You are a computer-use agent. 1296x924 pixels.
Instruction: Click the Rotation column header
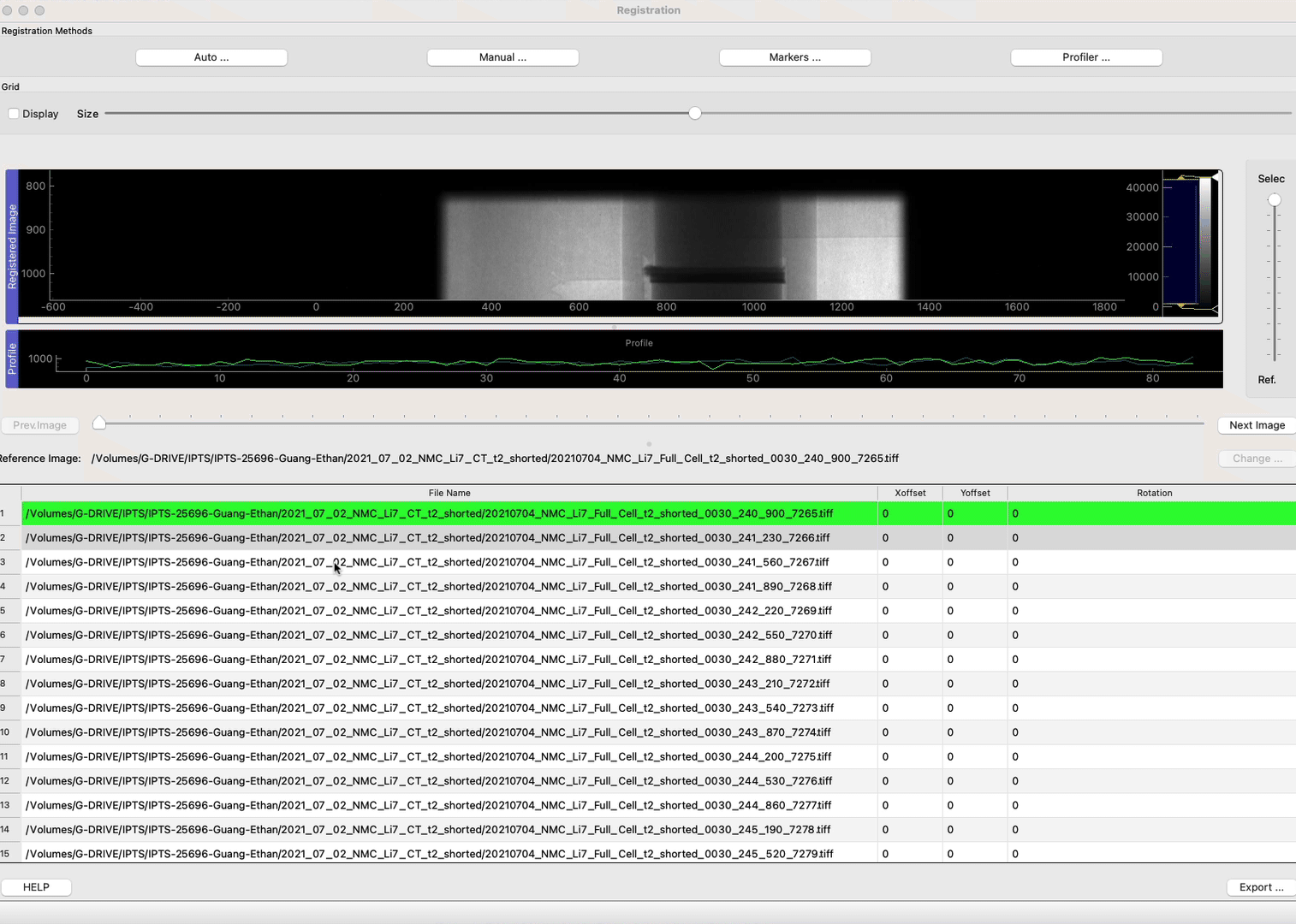(x=1154, y=493)
